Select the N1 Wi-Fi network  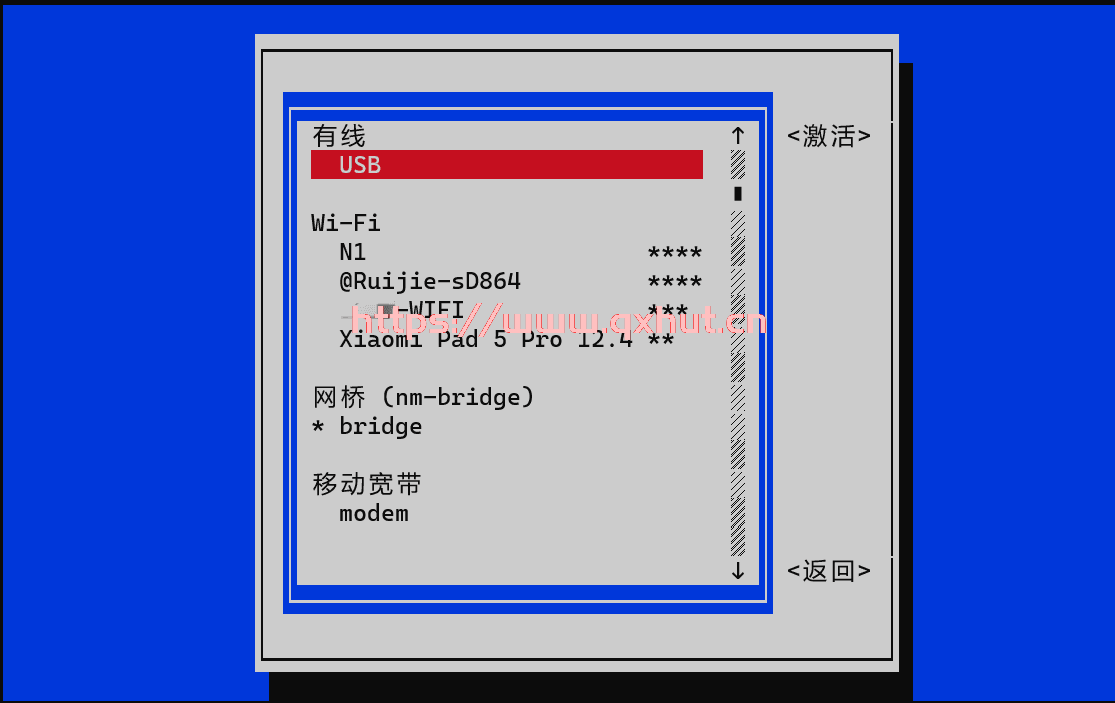tap(506, 252)
